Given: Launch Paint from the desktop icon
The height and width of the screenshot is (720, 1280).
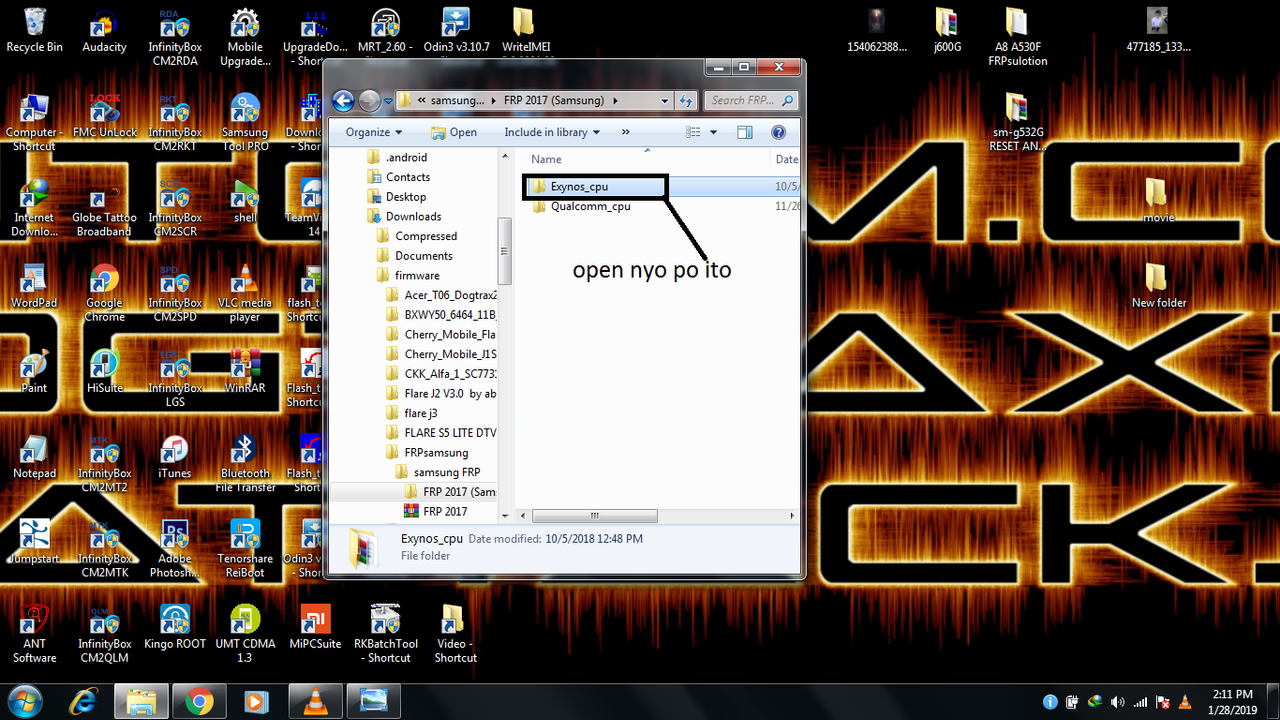Looking at the screenshot, I should click(34, 371).
